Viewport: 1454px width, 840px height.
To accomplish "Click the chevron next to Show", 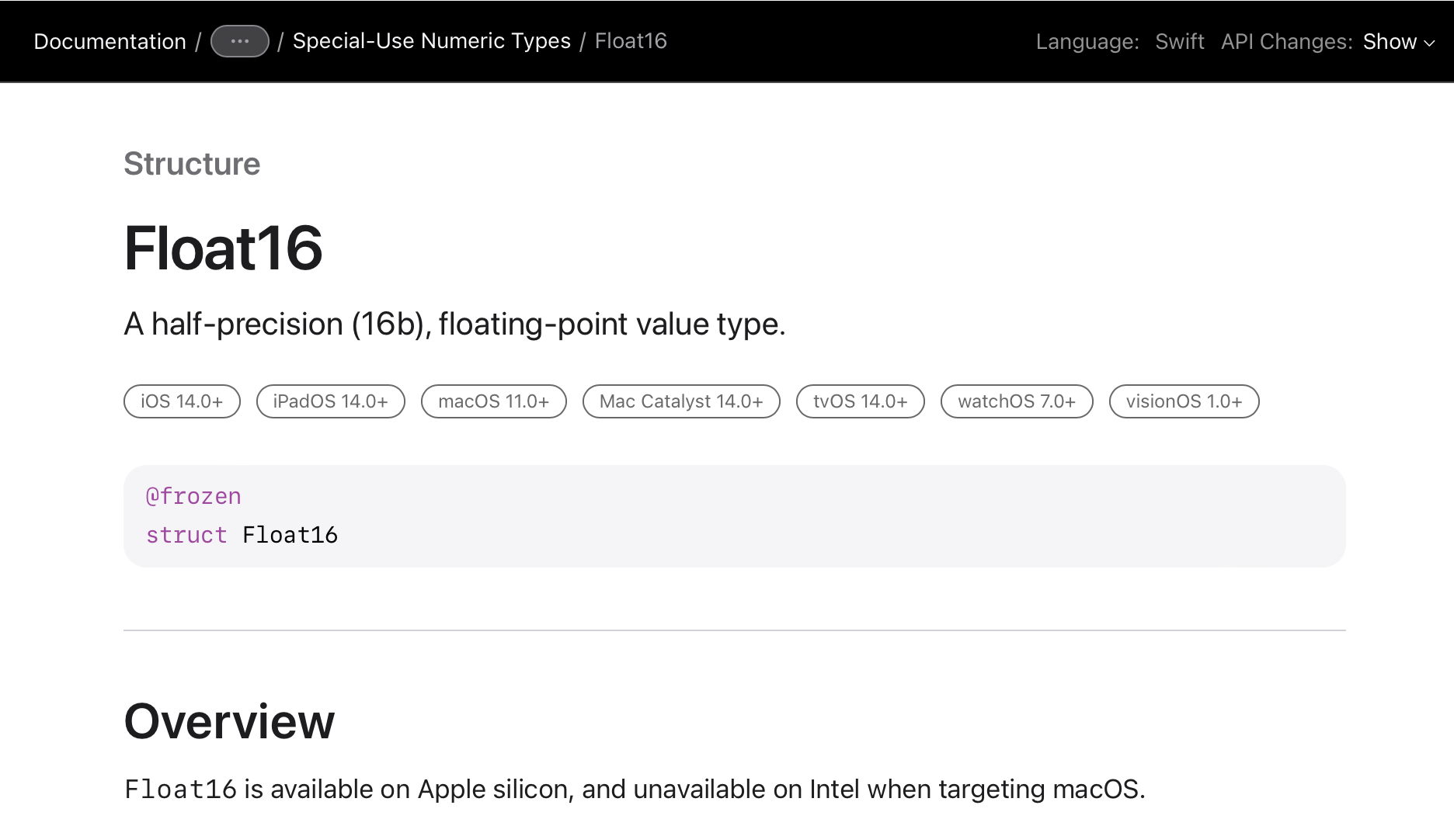I will [1429, 43].
